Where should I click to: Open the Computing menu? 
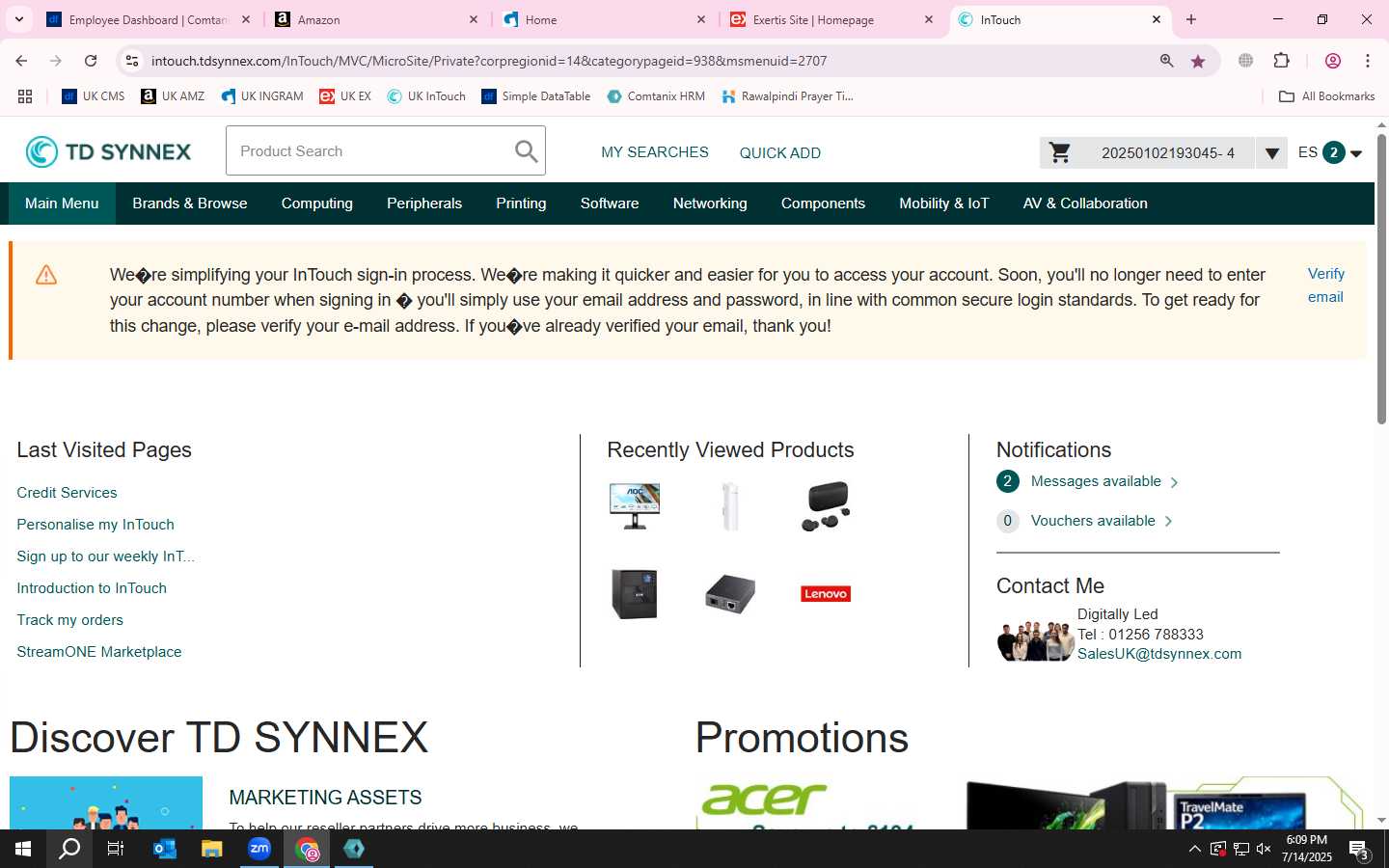pos(317,203)
